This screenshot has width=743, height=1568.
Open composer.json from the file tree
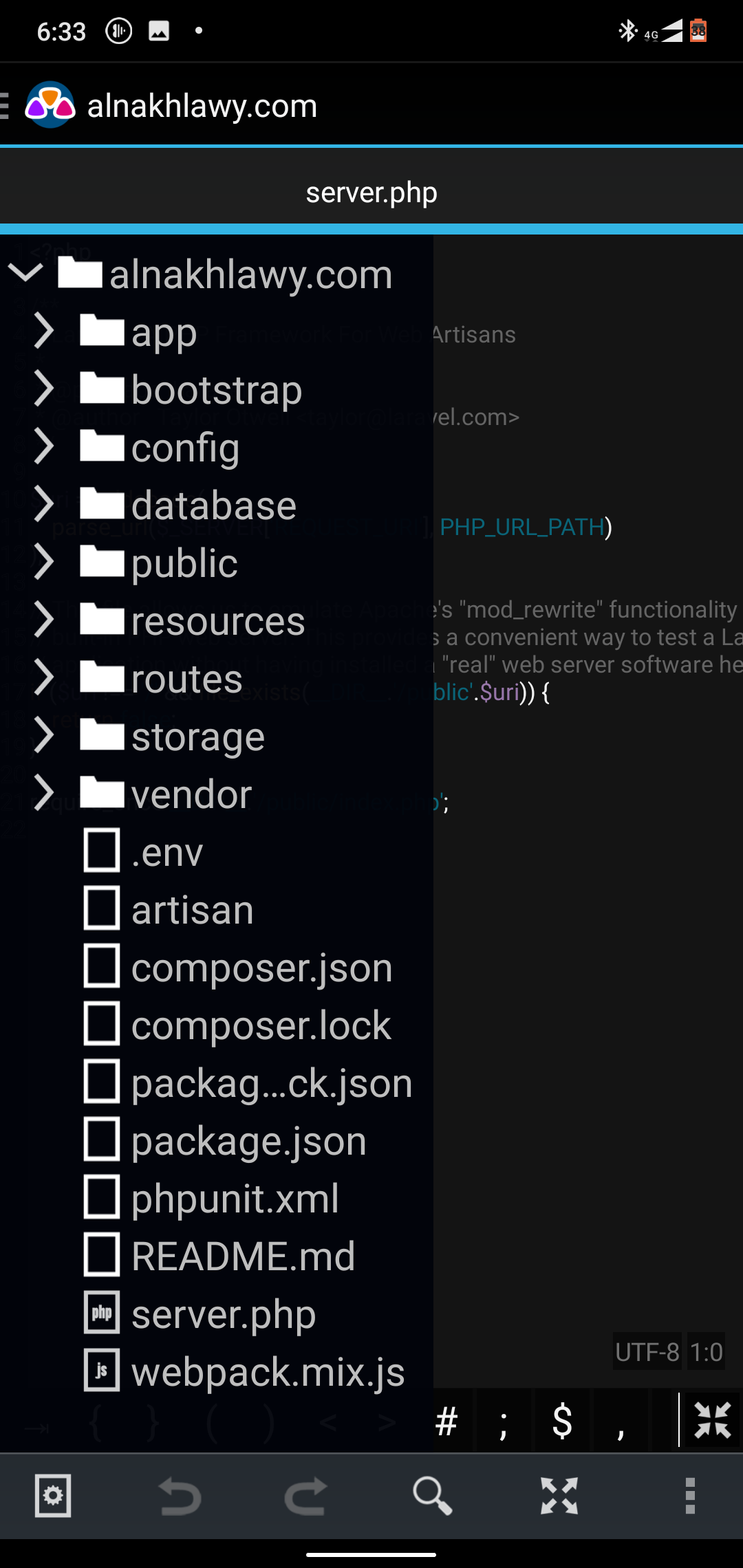tap(261, 967)
